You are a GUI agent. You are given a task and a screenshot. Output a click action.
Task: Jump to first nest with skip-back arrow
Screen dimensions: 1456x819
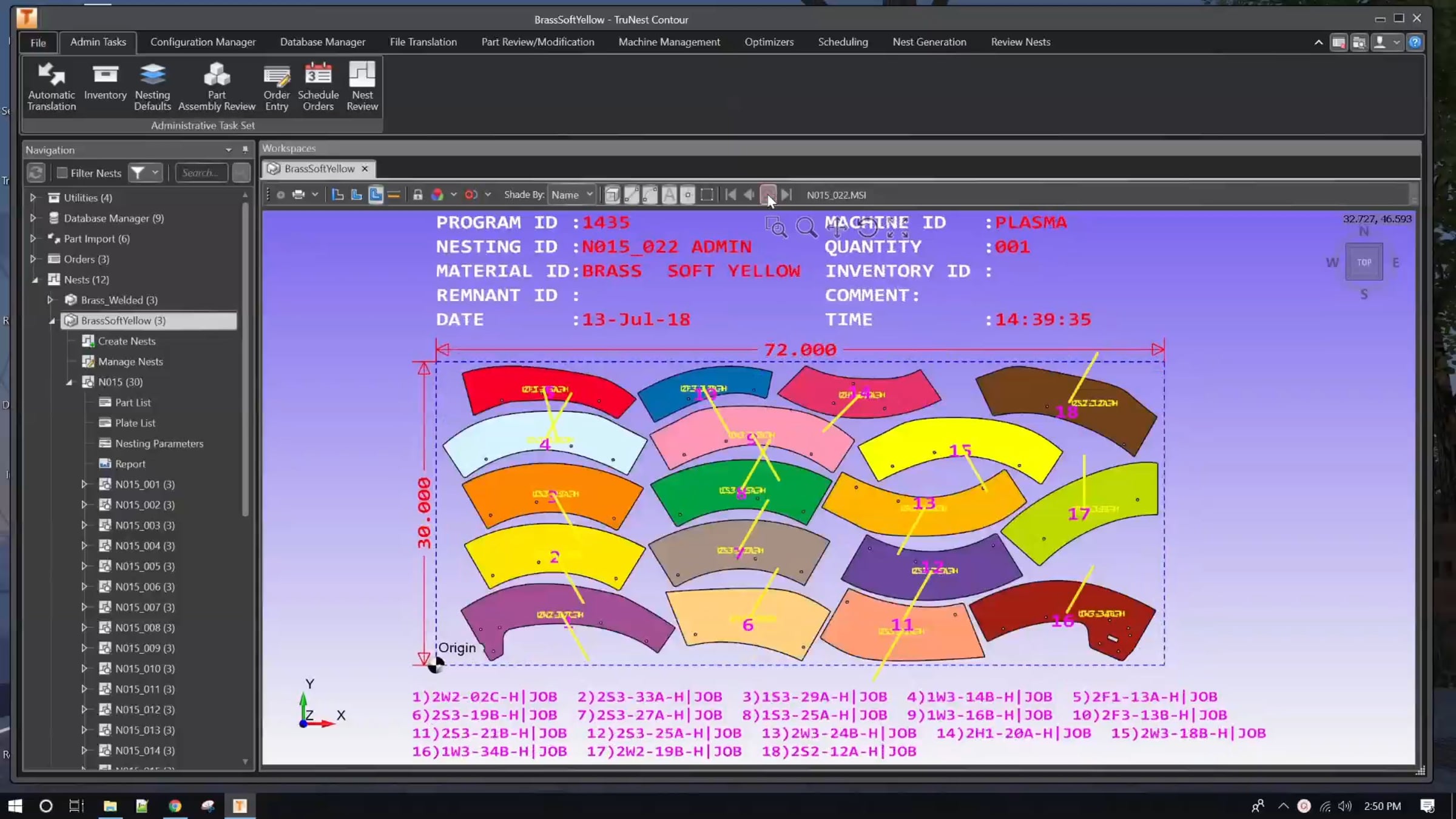coord(730,195)
